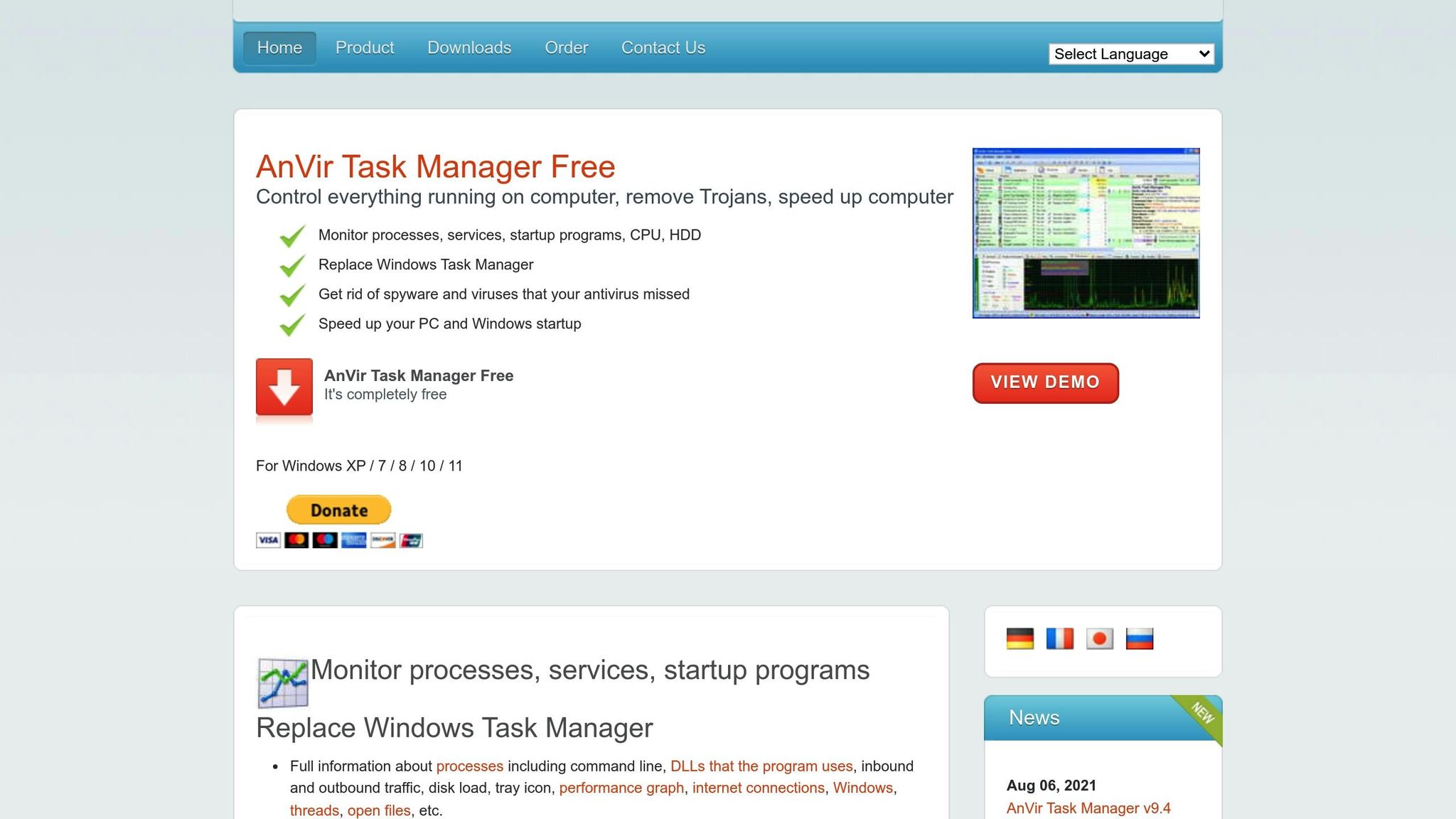1456x819 pixels.
Task: Select the German flag translation icon
Action: [x=1020, y=638]
